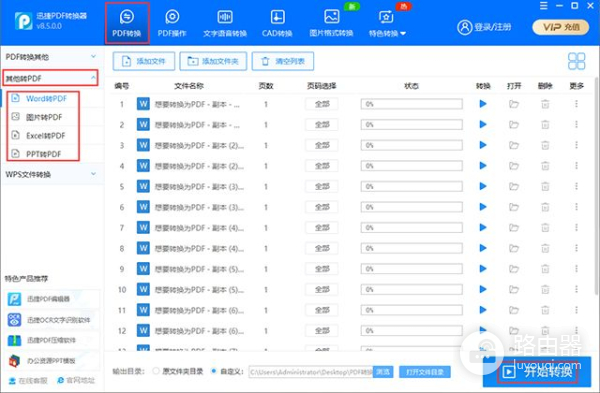
Task: Change page selection 全部 for row 4
Action: (x=322, y=166)
